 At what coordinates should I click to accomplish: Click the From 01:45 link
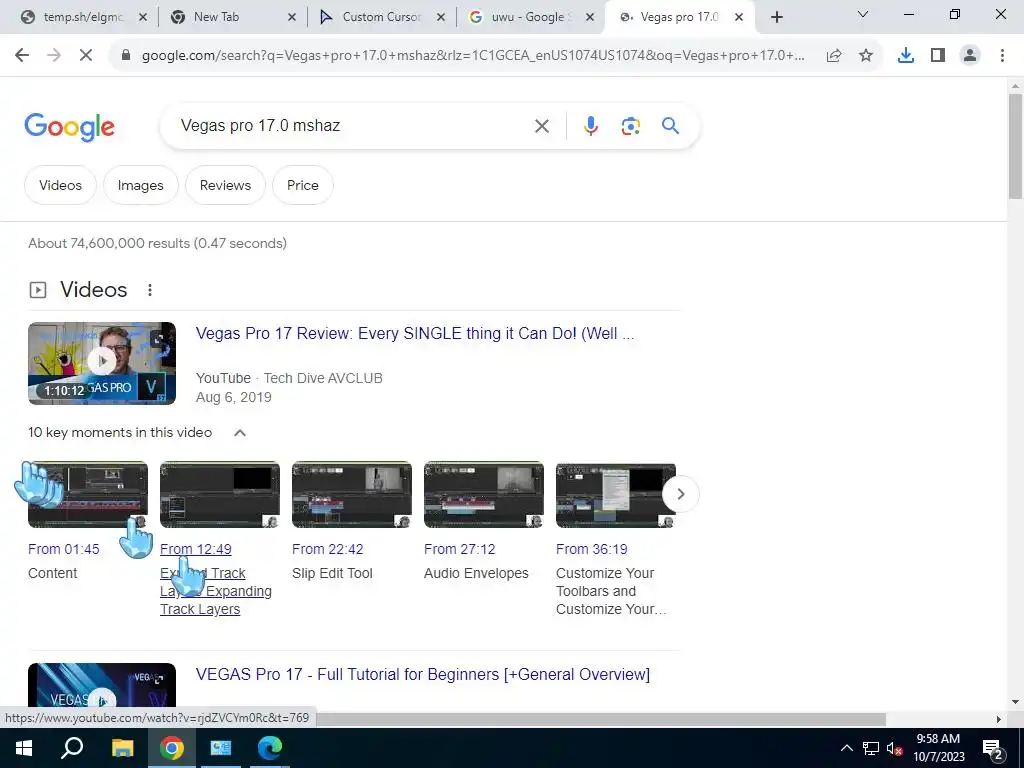click(63, 549)
